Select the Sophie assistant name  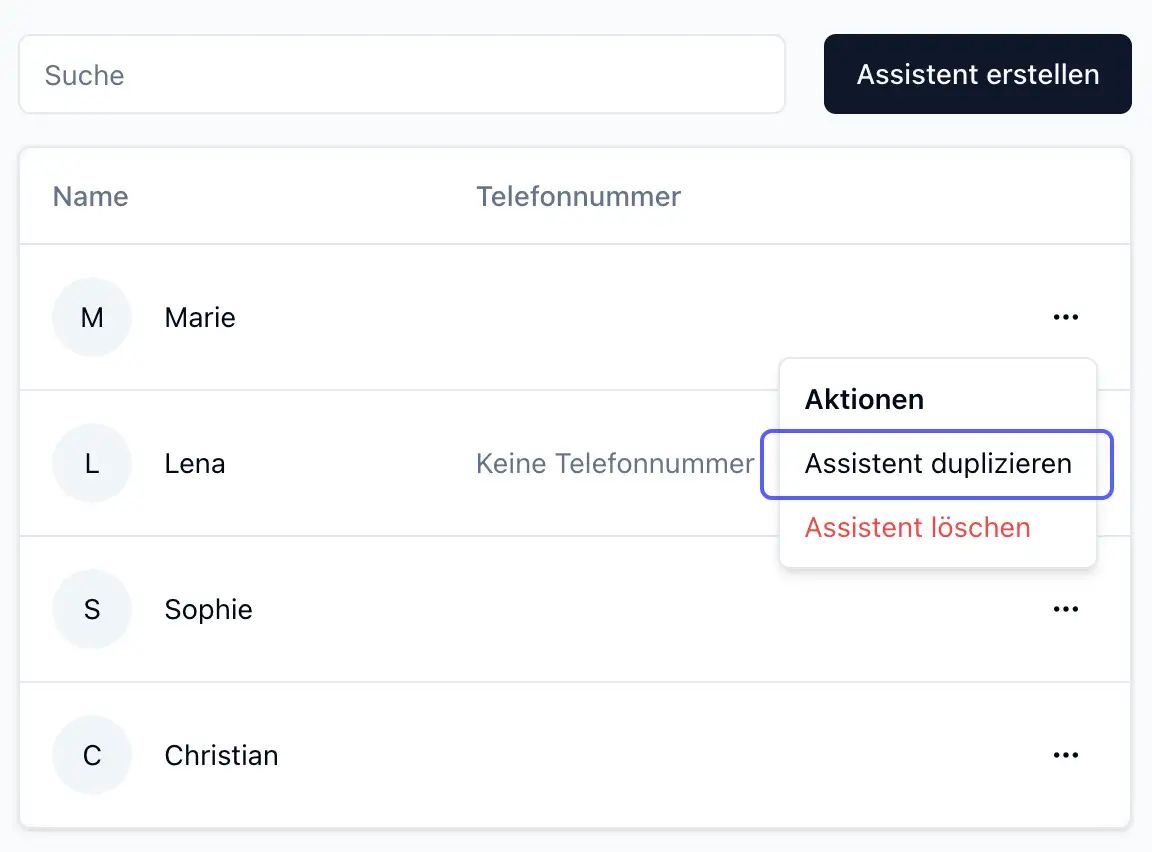[x=208, y=609]
